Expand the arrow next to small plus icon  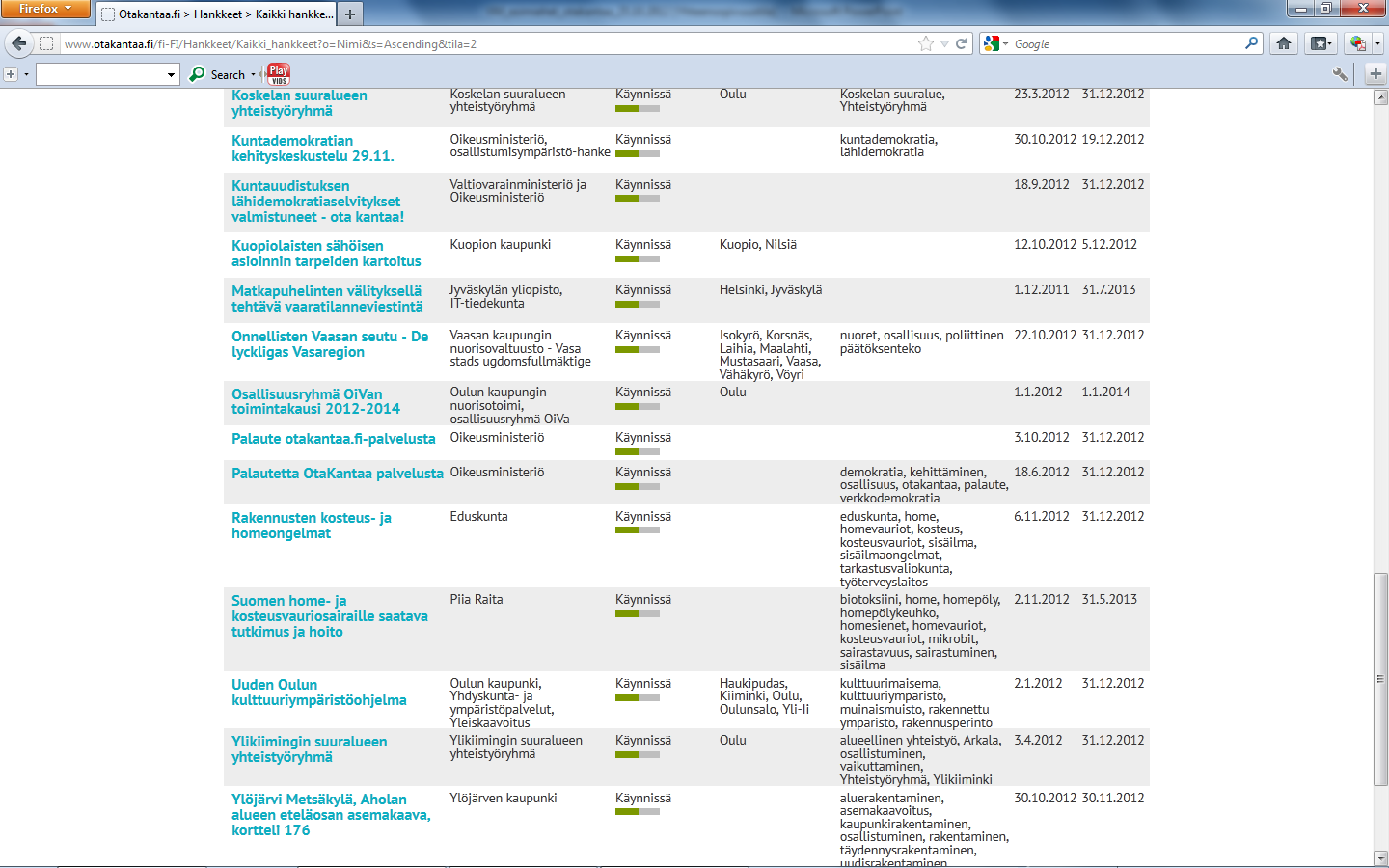point(26,74)
